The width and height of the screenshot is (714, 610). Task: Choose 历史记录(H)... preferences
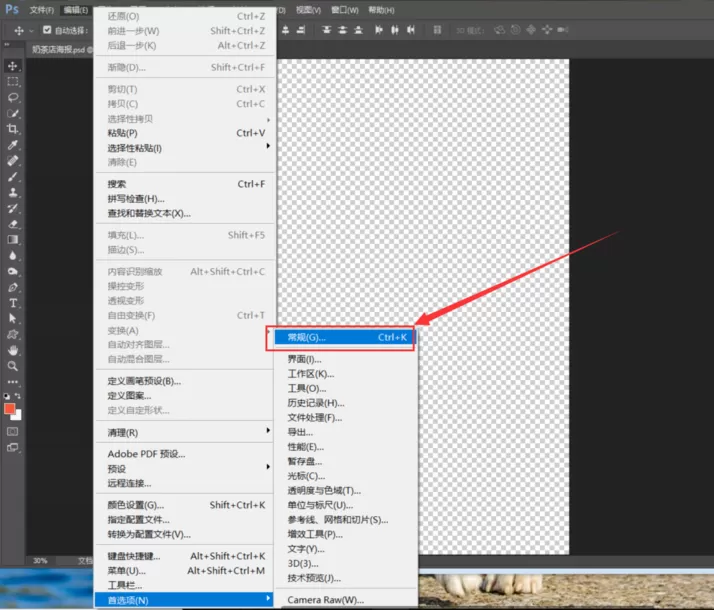[346, 403]
